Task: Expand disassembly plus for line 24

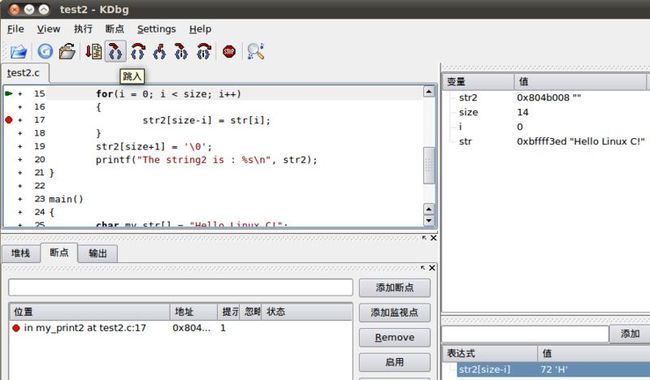Action: point(20,212)
